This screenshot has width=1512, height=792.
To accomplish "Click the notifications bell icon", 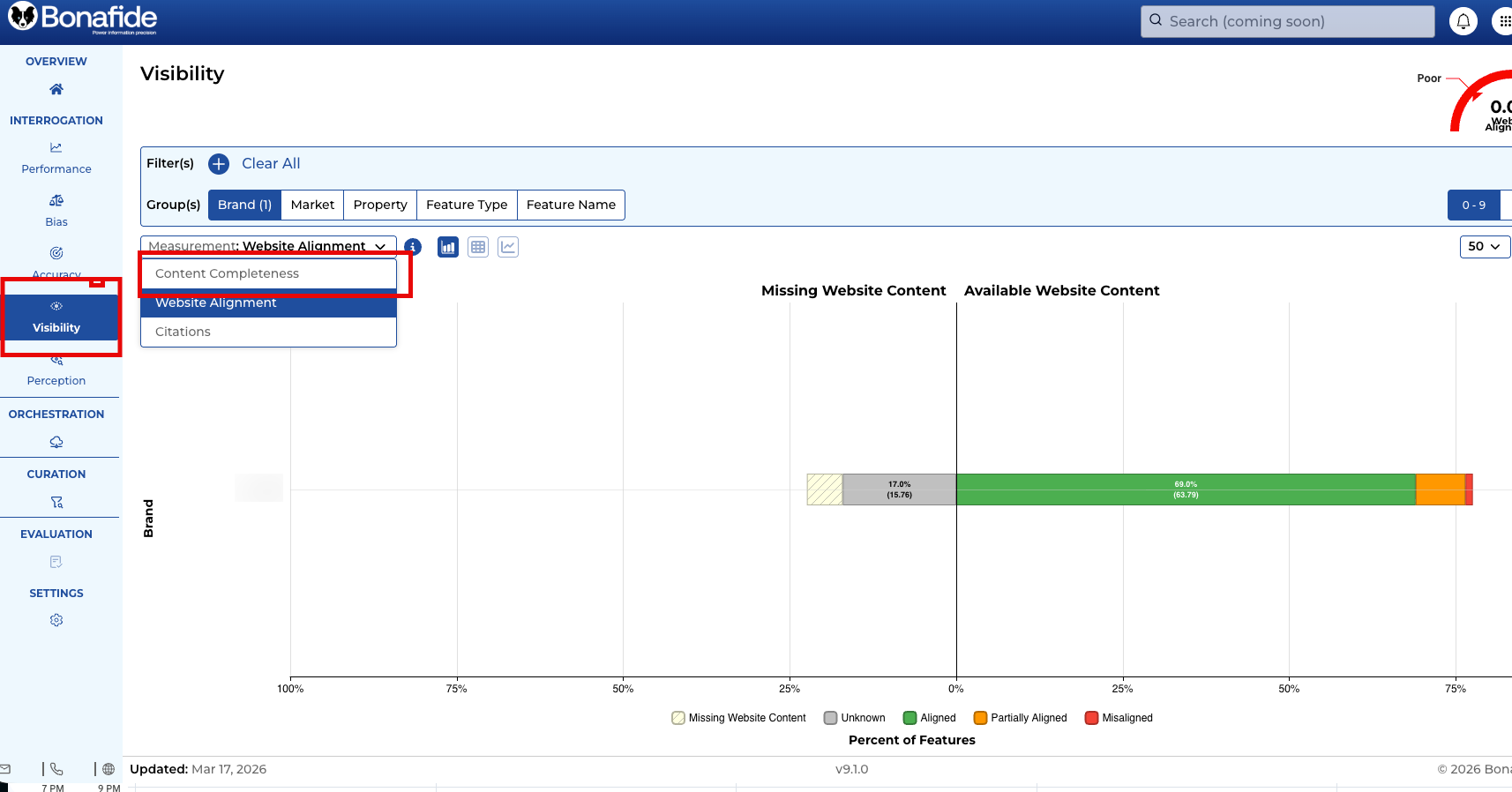I will tap(1463, 21).
